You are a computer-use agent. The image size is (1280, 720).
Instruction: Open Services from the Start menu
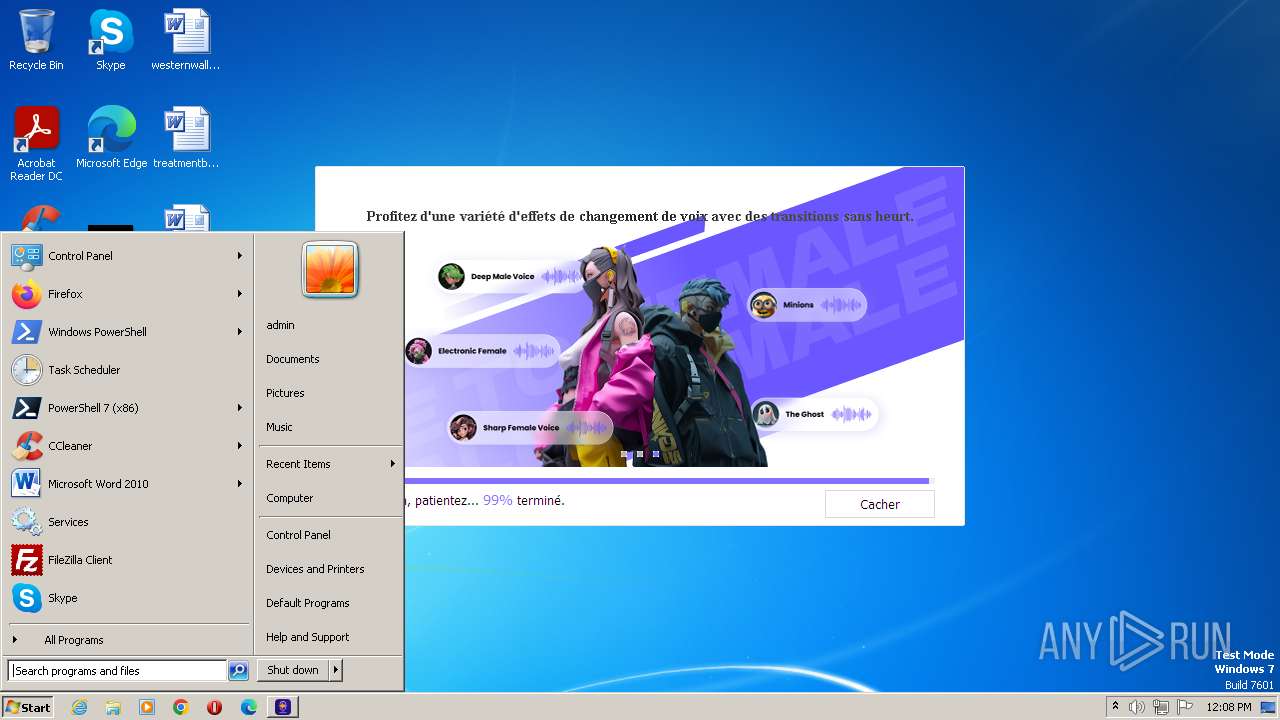coord(127,522)
